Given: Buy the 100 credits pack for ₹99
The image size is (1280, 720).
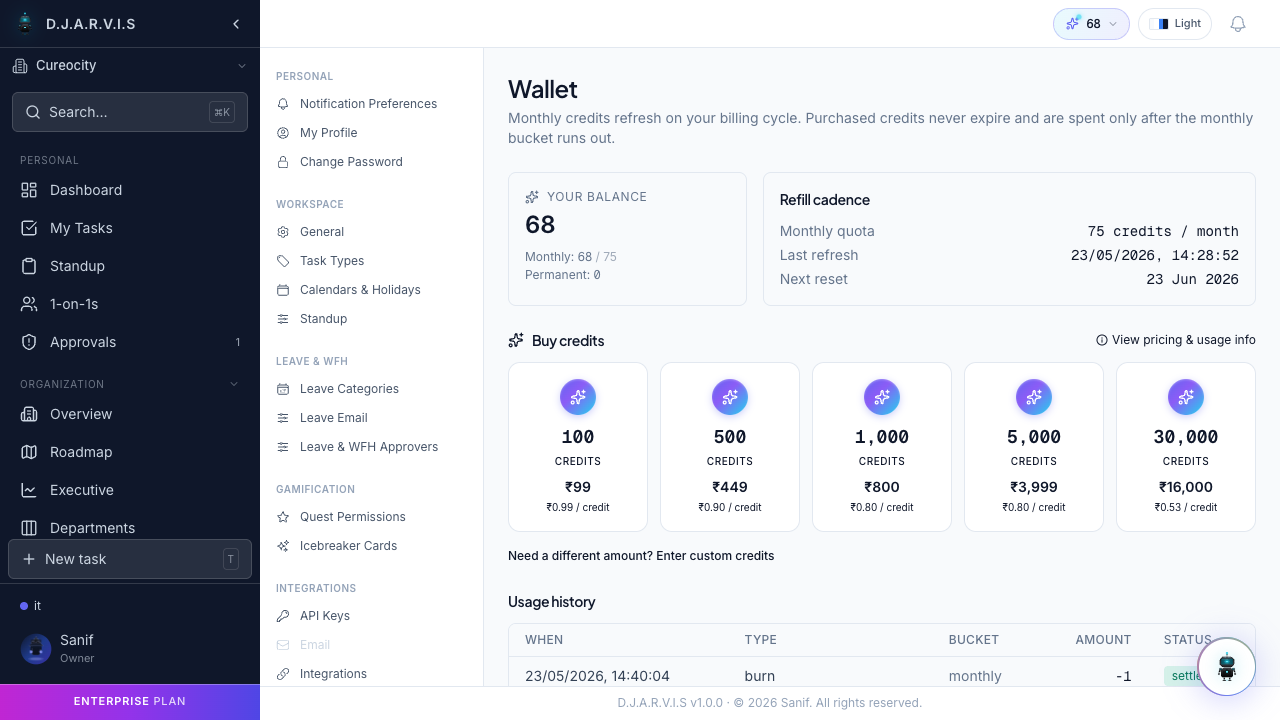Looking at the screenshot, I should click(578, 447).
